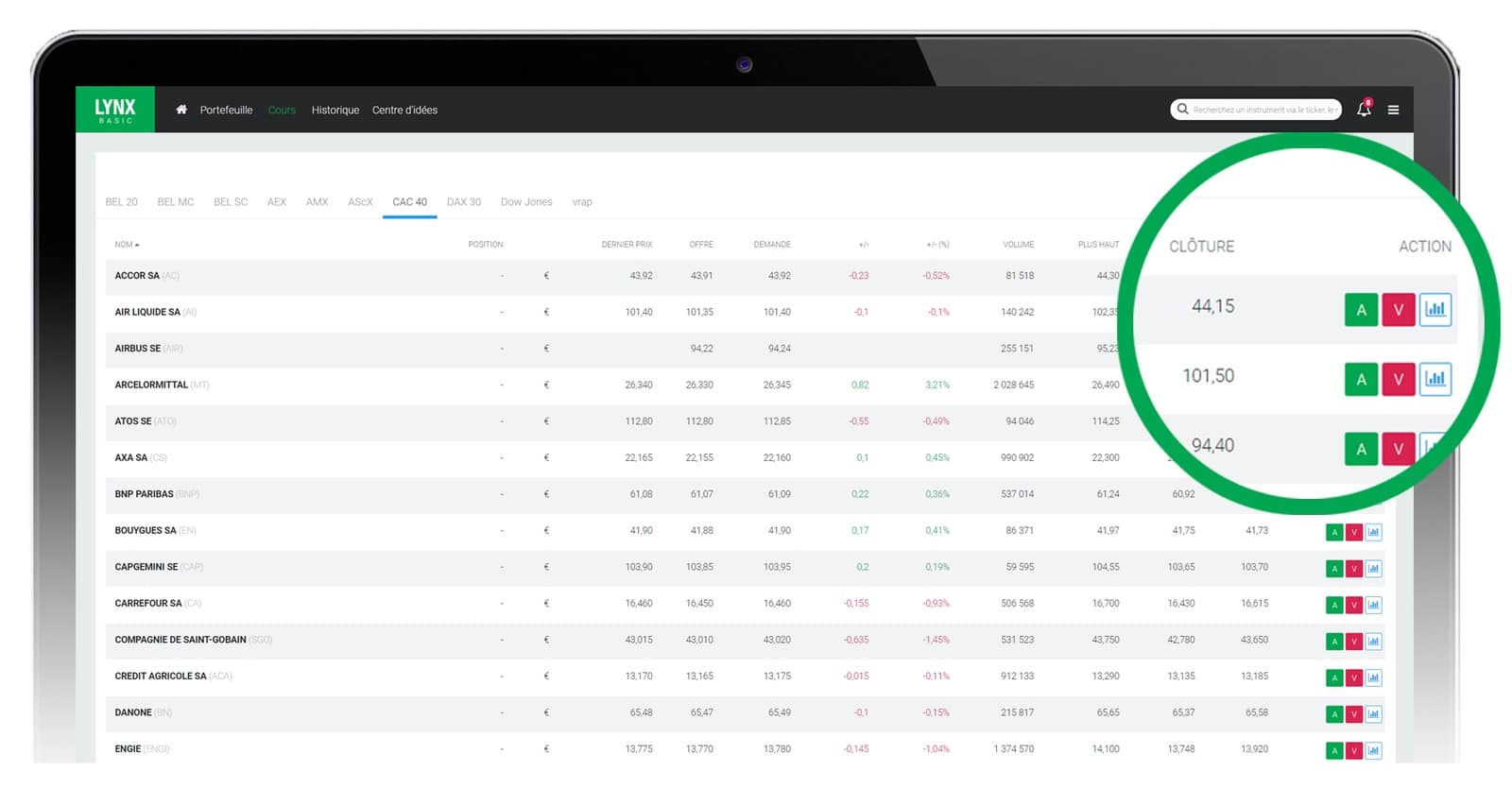Select the ACCOR SA row name
The width and height of the screenshot is (1512, 789).
137,276
